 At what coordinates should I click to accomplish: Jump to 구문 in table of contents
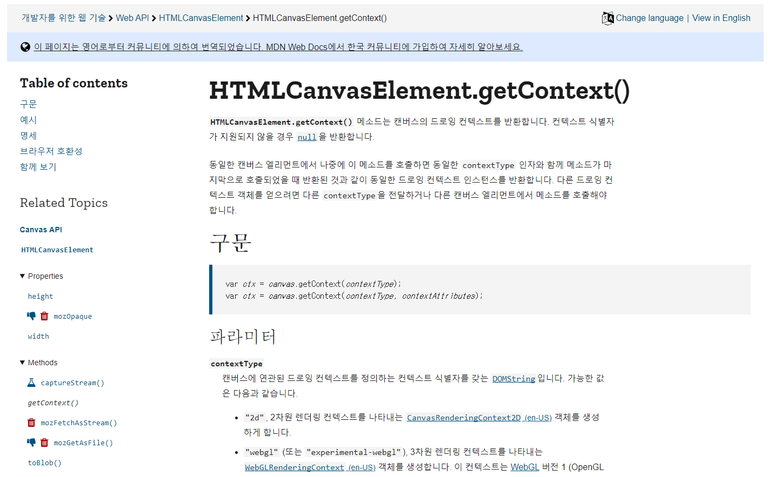pos(28,104)
